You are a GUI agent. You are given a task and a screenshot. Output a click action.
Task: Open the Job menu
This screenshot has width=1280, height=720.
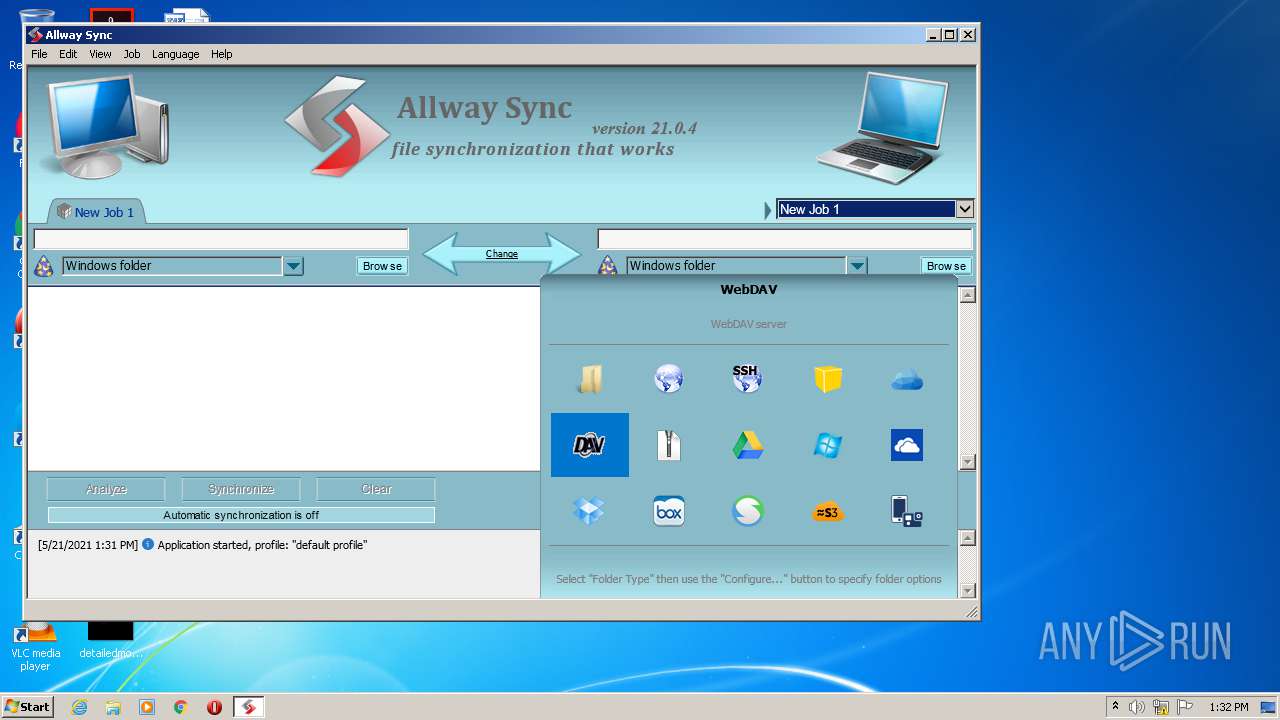pos(132,54)
